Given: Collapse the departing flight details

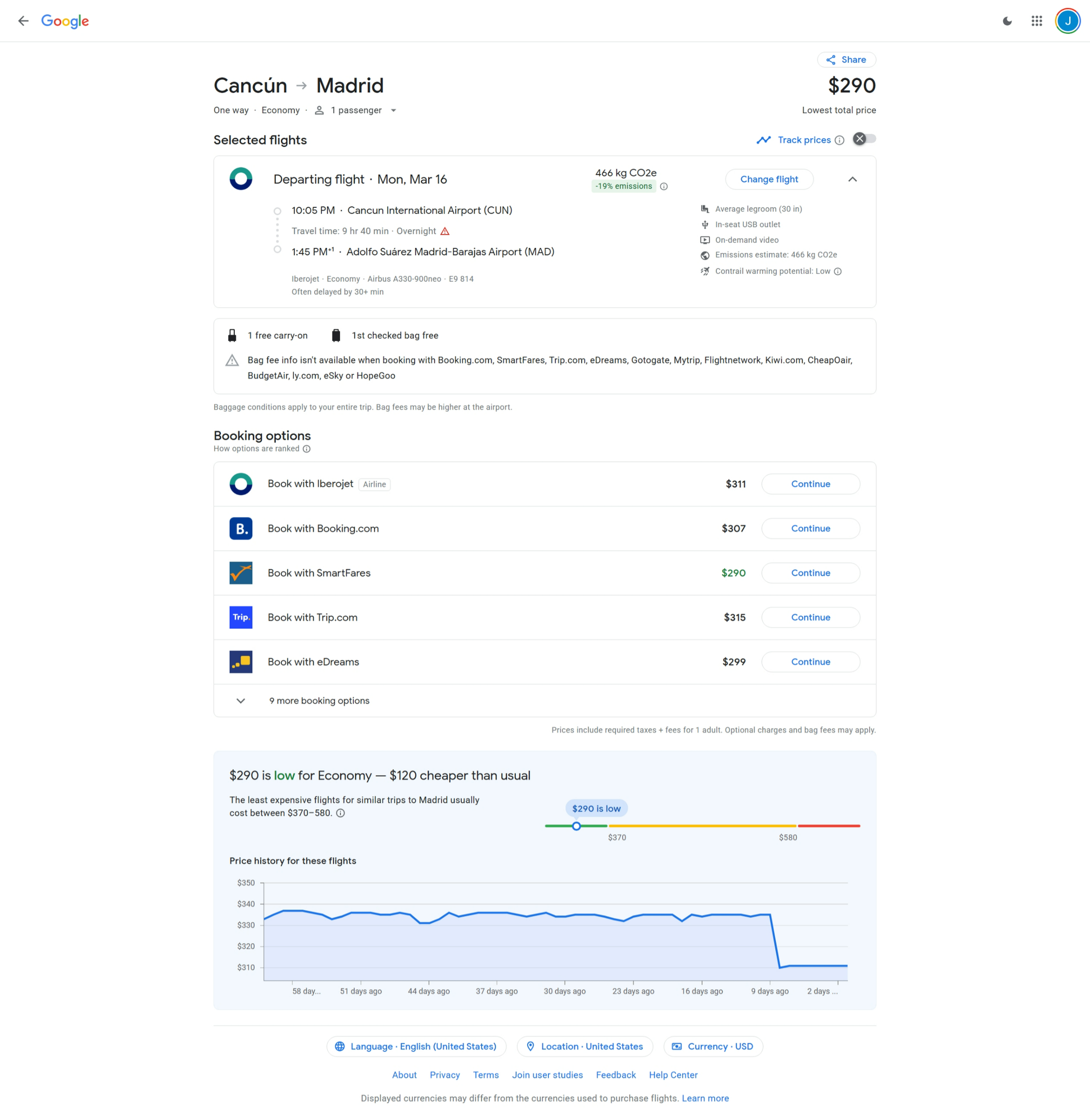Looking at the screenshot, I should pyautogui.click(x=852, y=180).
